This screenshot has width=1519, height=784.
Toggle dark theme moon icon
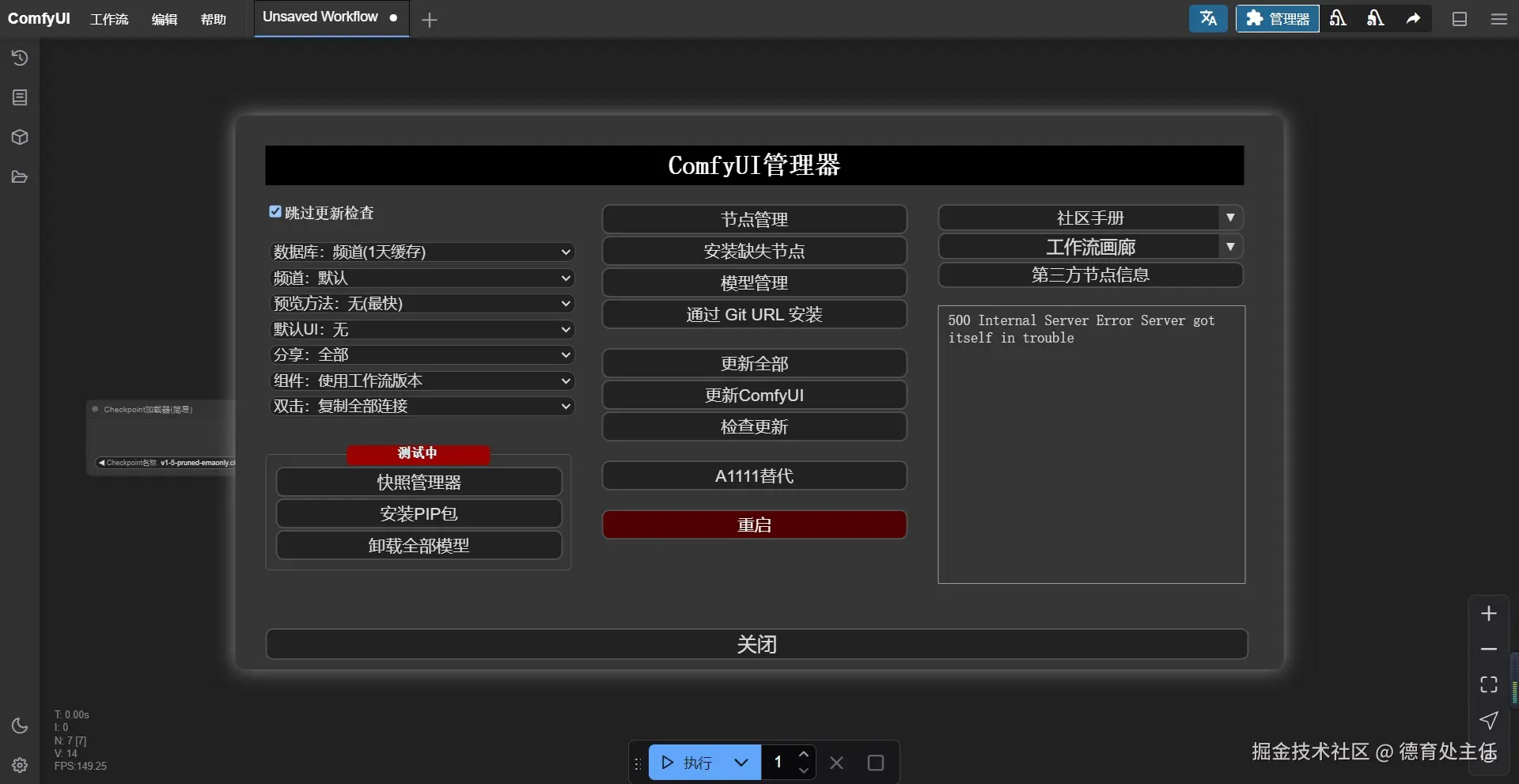click(x=20, y=725)
